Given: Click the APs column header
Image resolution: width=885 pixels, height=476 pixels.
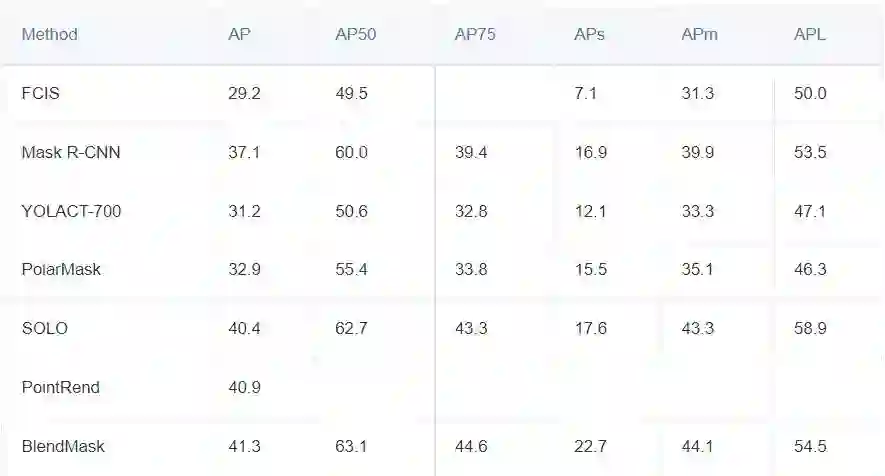Looking at the screenshot, I should (x=589, y=34).
